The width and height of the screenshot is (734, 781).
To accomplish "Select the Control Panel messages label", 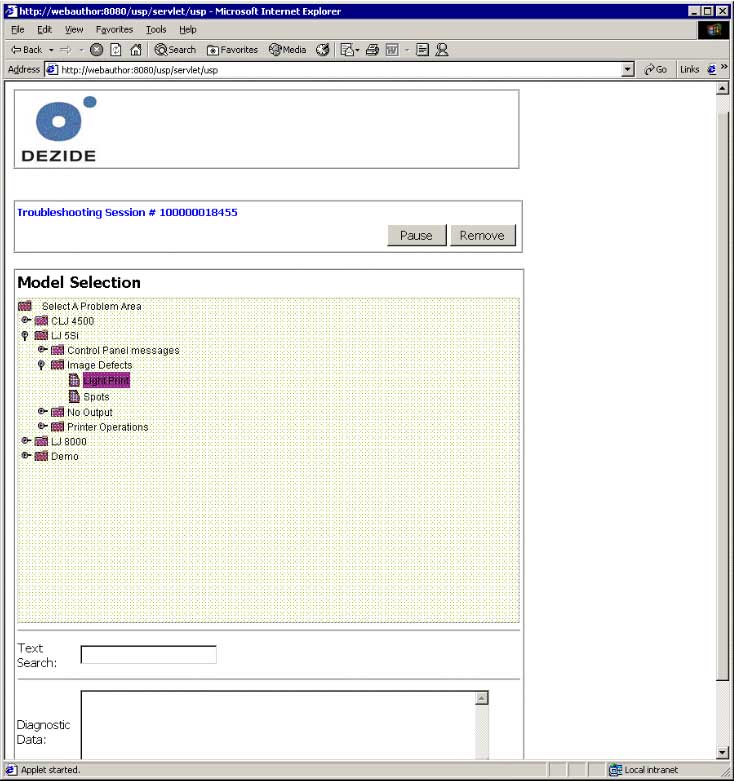I will click(x=123, y=351).
